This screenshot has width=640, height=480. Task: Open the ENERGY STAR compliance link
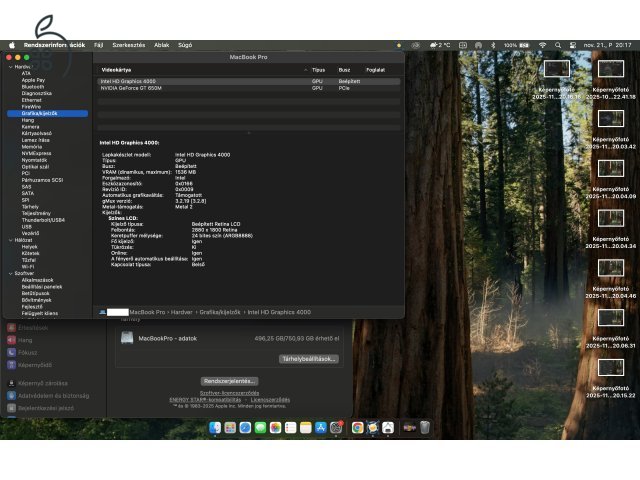point(205,400)
